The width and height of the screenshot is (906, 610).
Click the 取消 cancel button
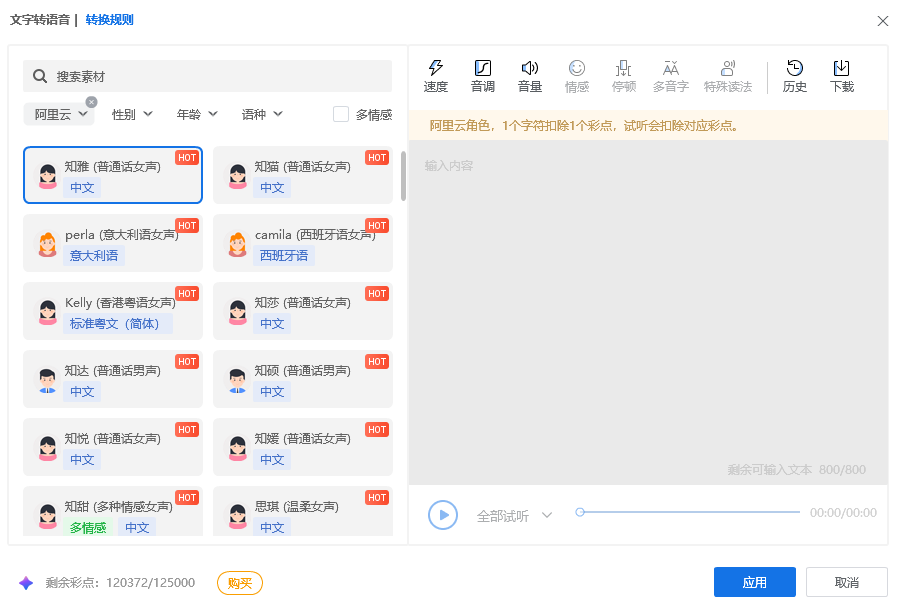(846, 582)
